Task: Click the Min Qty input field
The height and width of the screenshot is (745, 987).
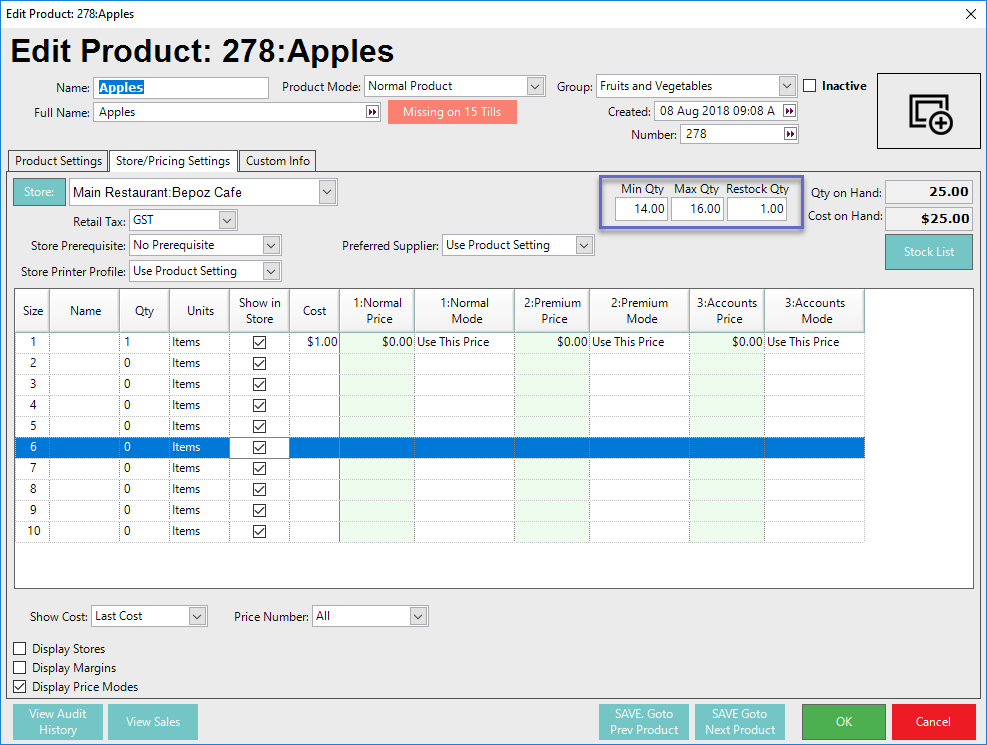Action: coord(641,209)
